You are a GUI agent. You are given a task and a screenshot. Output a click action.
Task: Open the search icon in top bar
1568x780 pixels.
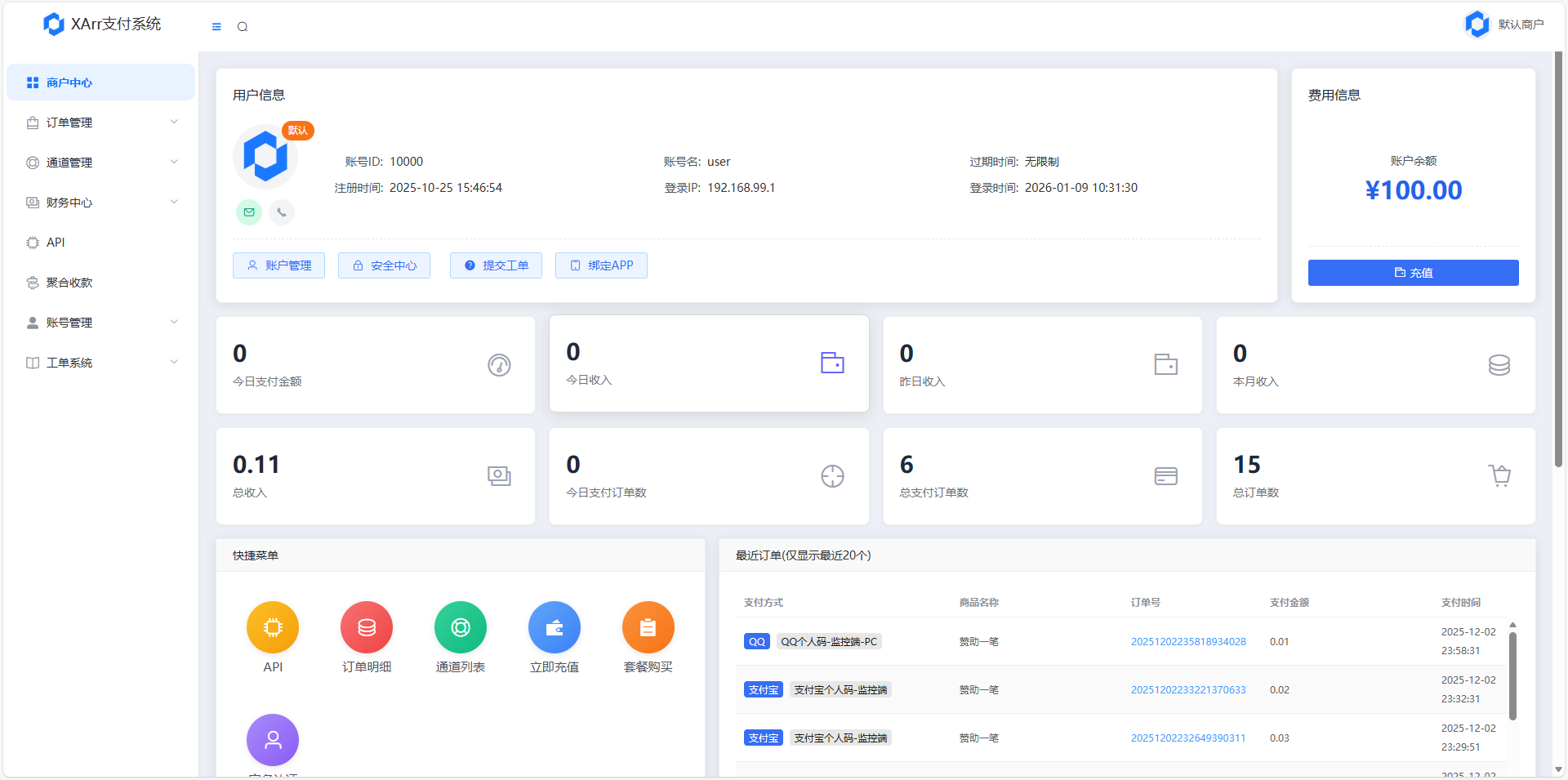[242, 26]
